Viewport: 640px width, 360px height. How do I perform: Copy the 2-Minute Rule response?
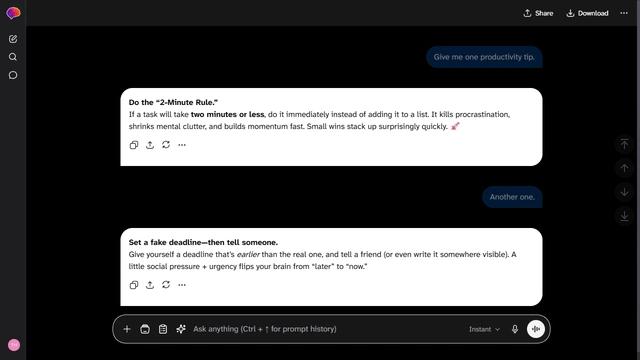point(133,145)
